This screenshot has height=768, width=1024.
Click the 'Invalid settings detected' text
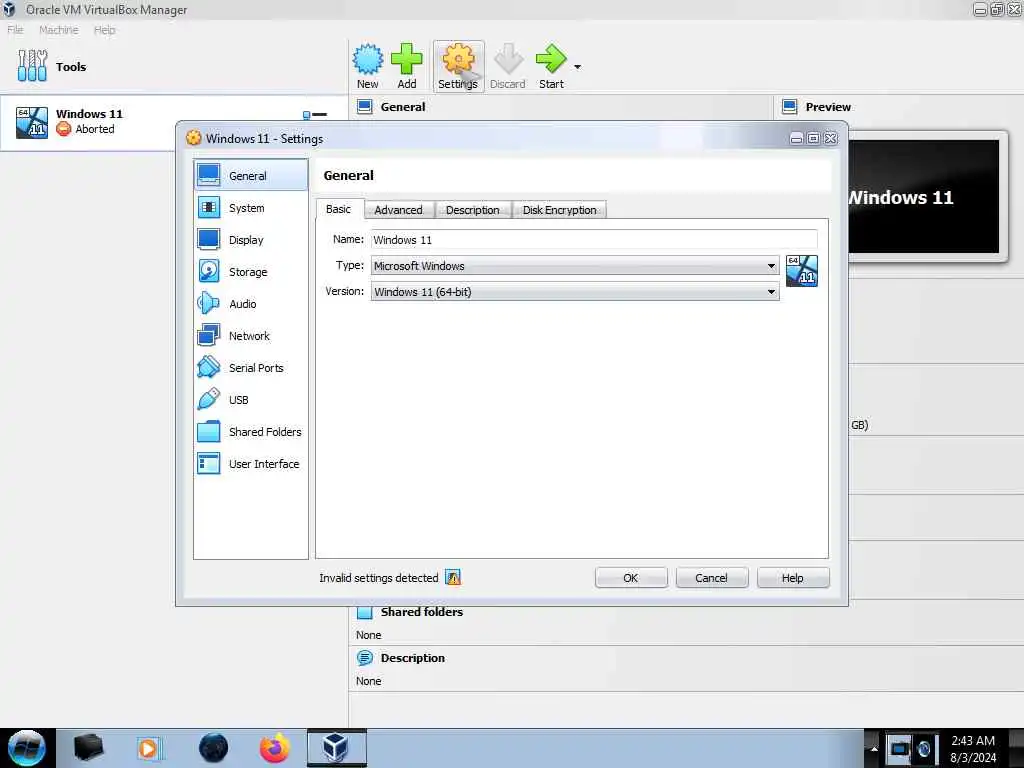(x=379, y=578)
